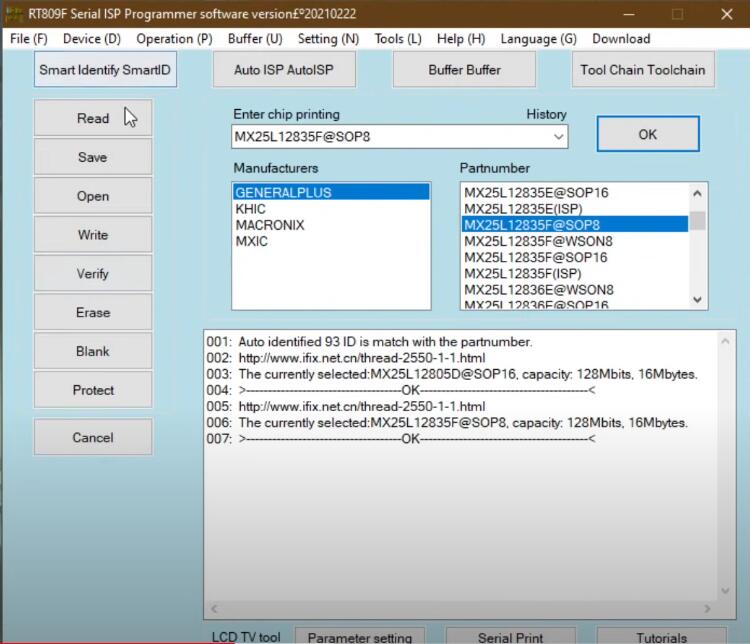
Task: Click log line 007 OK separator
Action: click(417, 439)
